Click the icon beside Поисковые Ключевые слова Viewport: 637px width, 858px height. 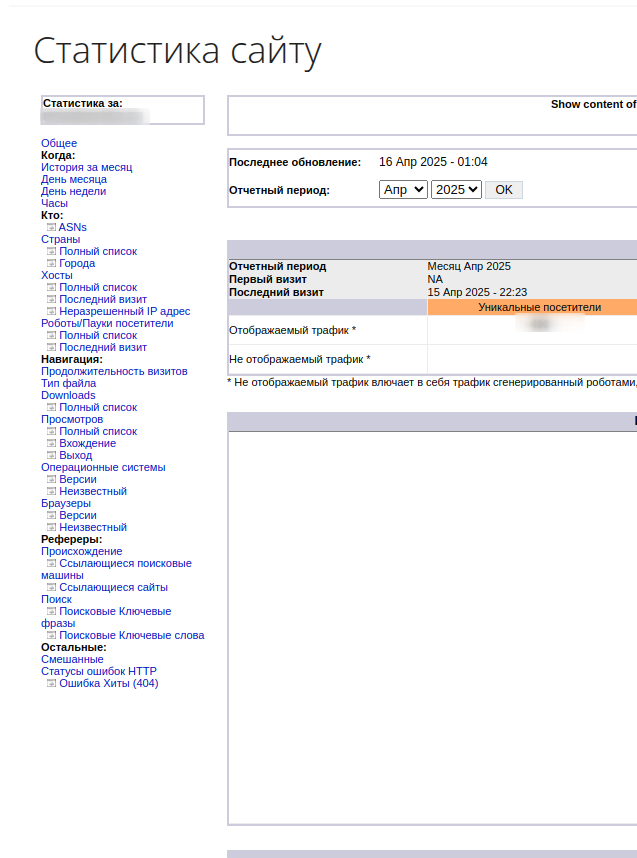51,635
